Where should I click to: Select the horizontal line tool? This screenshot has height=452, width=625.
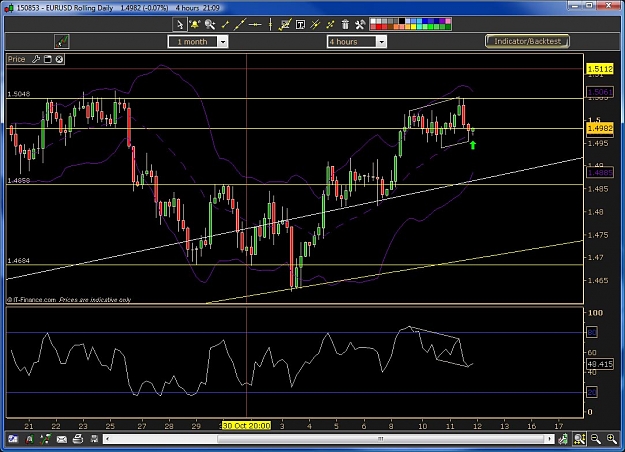point(255,25)
